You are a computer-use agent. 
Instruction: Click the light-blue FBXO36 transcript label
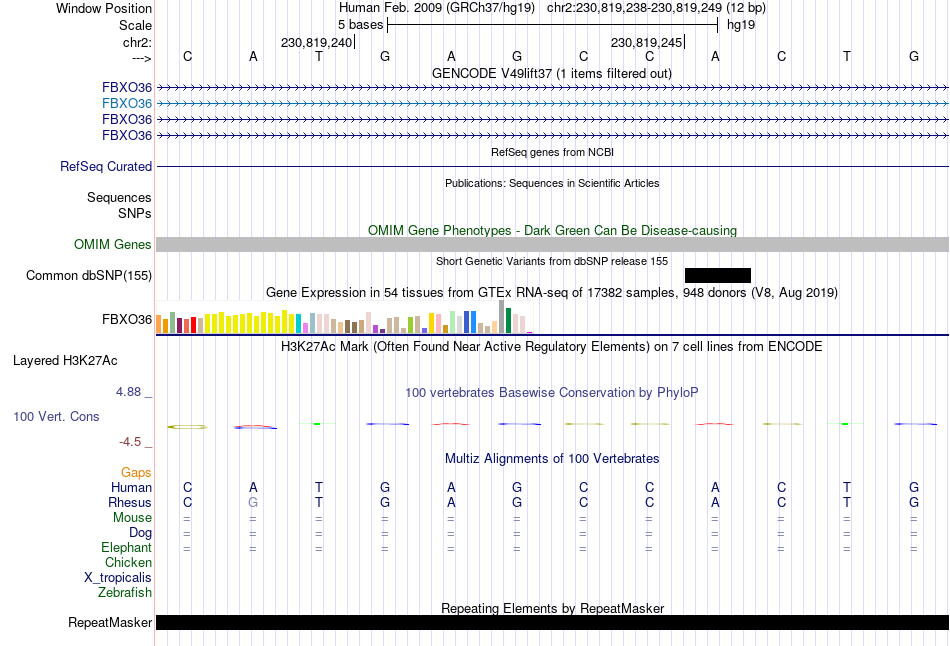(127, 104)
